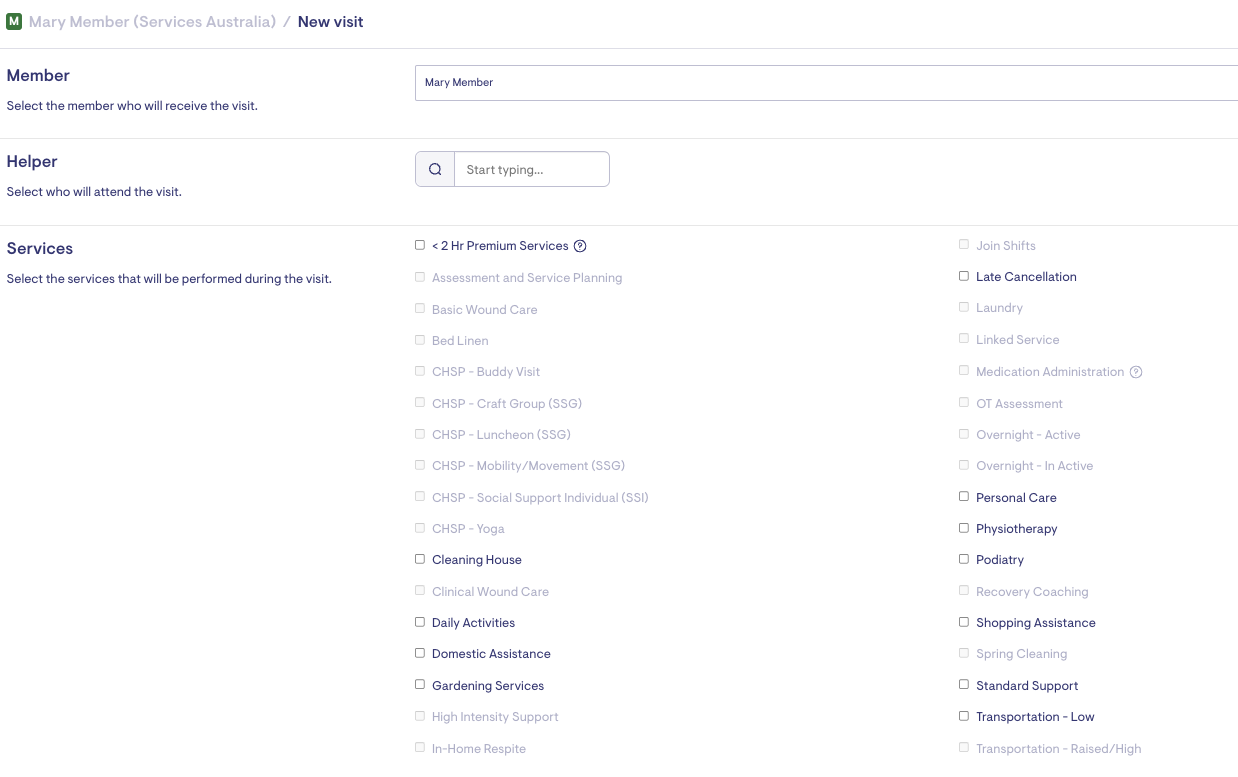This screenshot has width=1238, height=777.
Task: Click the New visit breadcrumb text
Action: click(330, 21)
